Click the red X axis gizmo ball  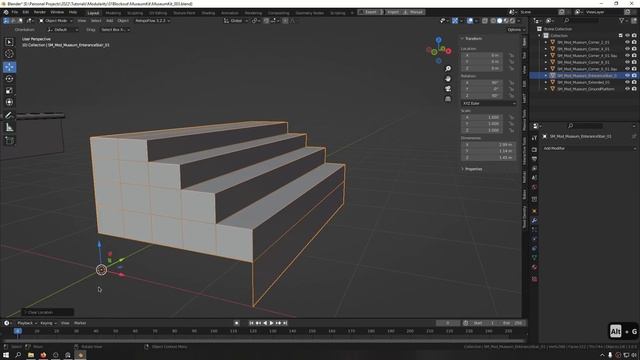[448, 51]
